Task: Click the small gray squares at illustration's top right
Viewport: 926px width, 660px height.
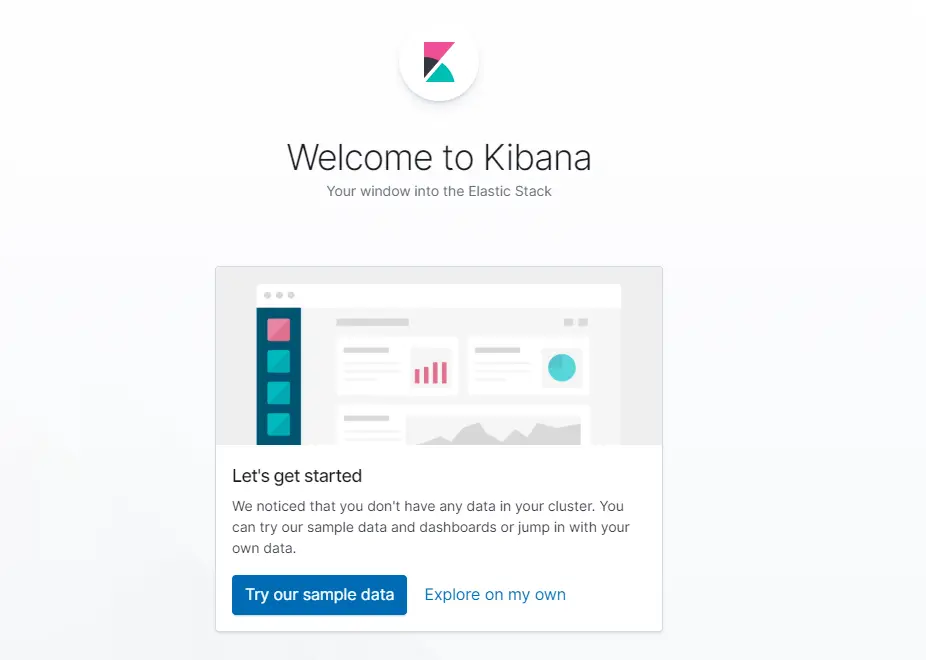Action: [576, 322]
